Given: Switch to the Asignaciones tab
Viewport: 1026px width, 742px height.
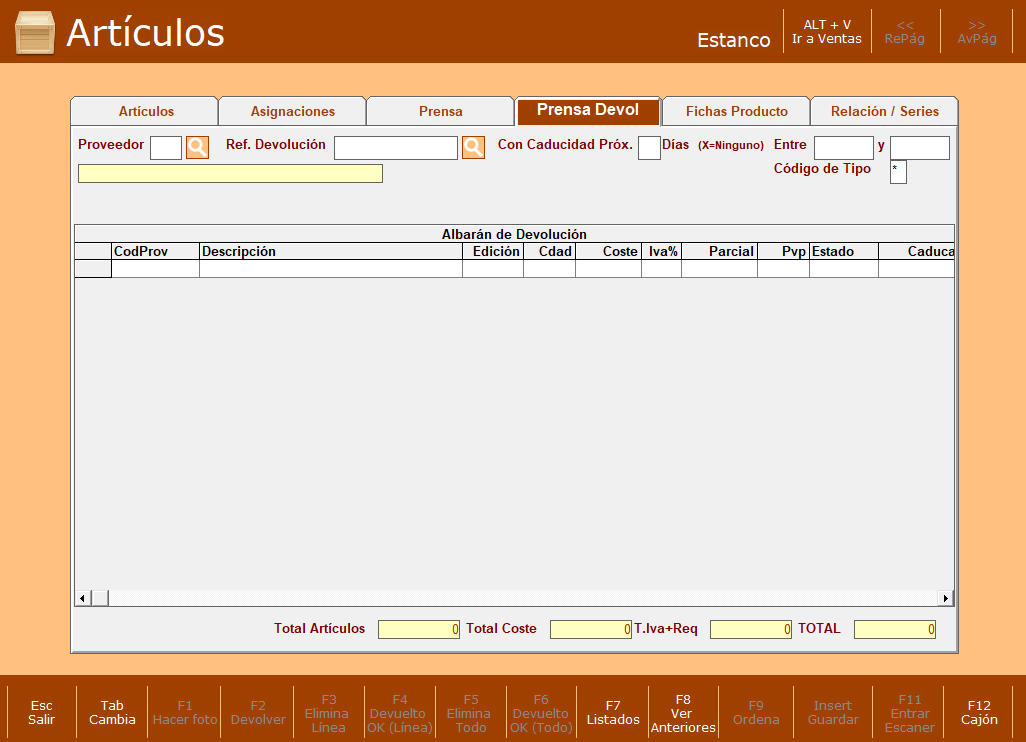Looking at the screenshot, I should 292,111.
